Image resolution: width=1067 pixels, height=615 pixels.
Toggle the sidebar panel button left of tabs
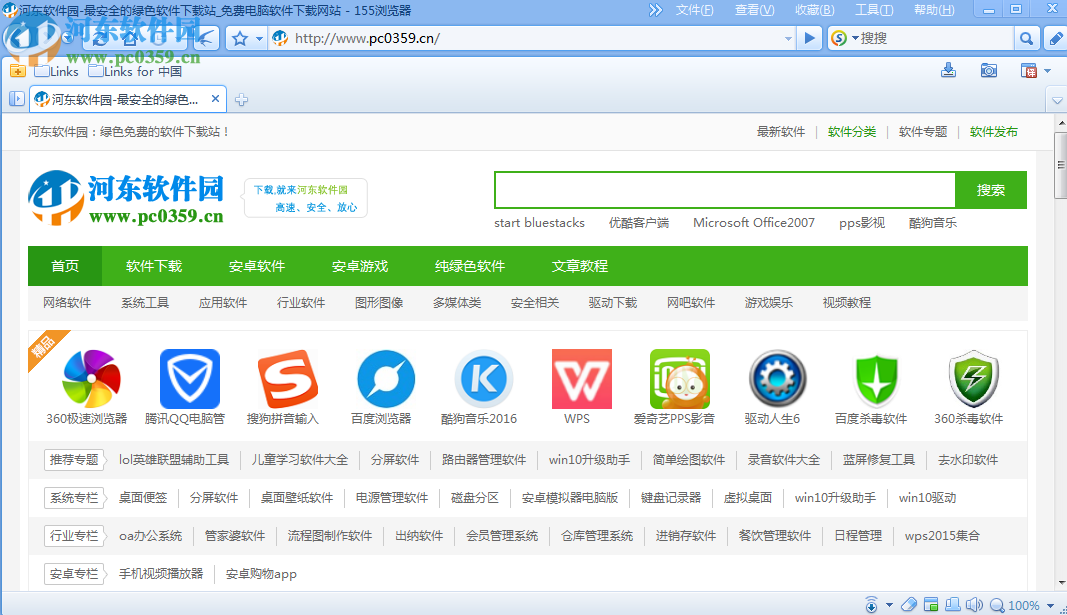click(x=17, y=99)
